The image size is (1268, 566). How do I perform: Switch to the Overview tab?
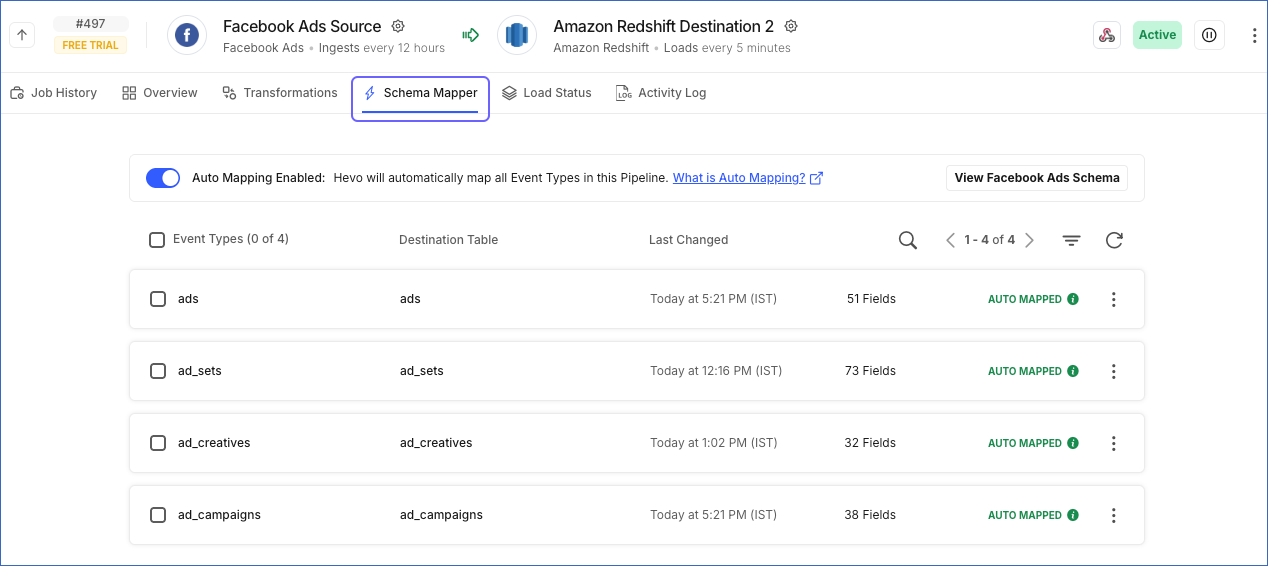pos(160,93)
